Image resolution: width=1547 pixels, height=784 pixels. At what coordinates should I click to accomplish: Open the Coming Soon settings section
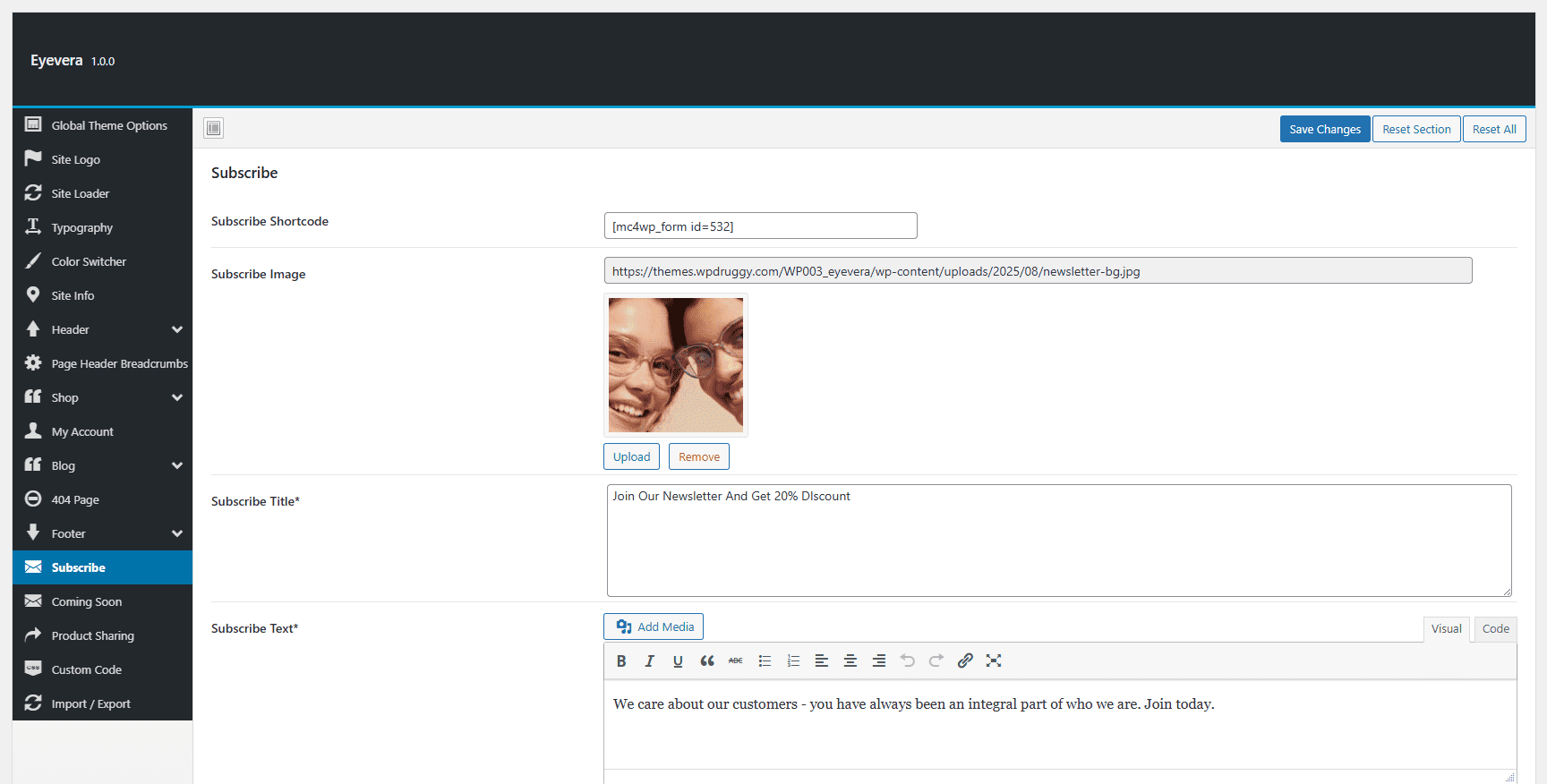[x=102, y=601]
